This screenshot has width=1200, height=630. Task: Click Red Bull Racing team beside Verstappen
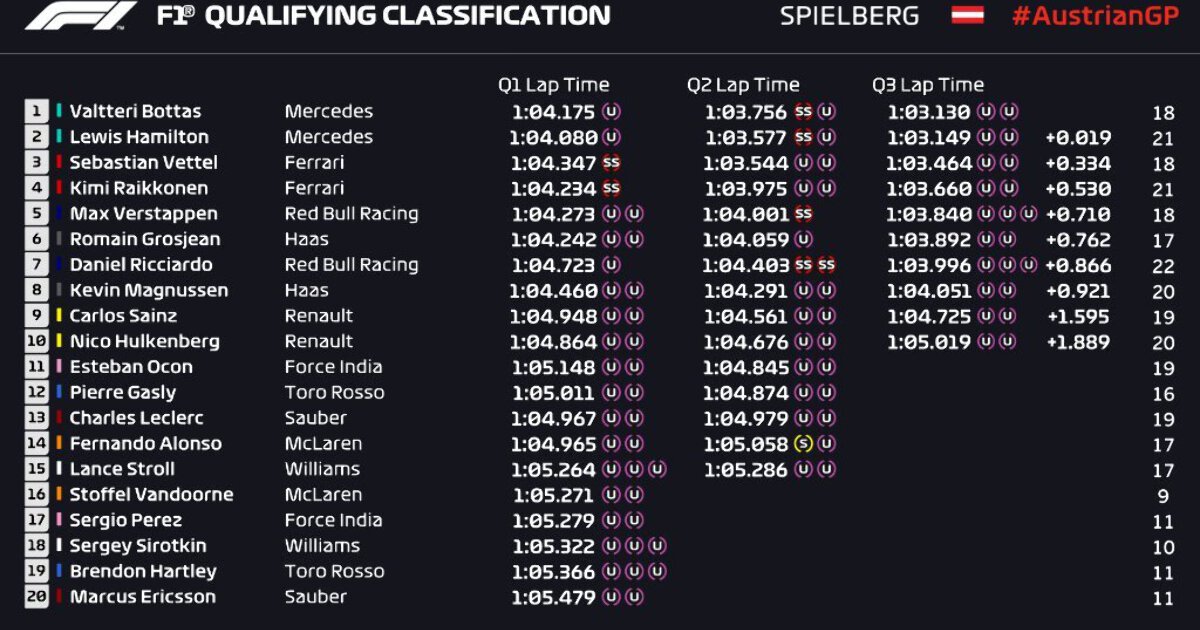click(351, 214)
